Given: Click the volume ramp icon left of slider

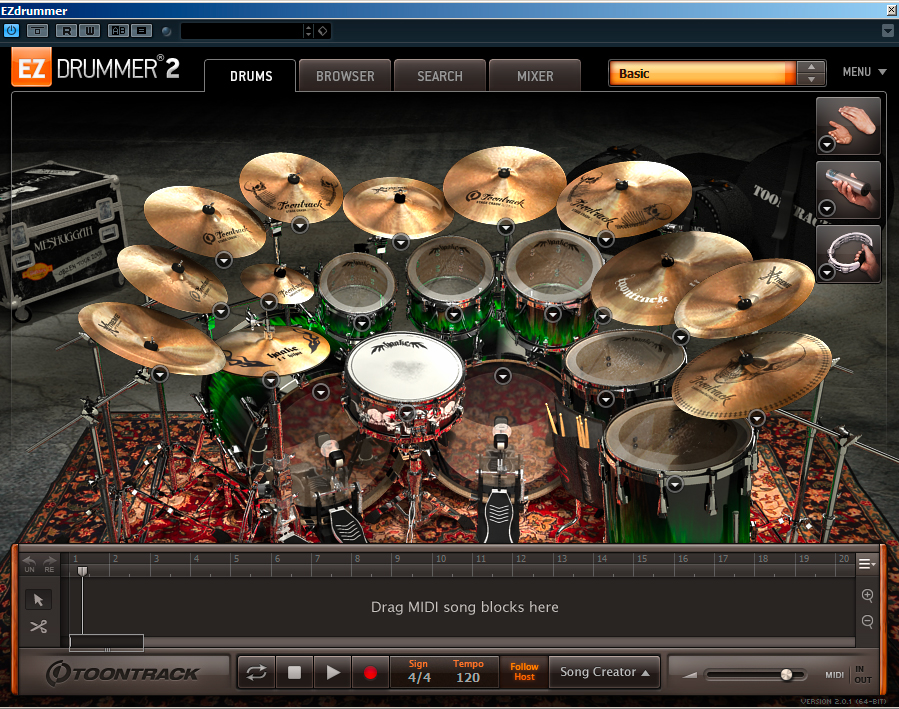Looking at the screenshot, I should coord(690,675).
